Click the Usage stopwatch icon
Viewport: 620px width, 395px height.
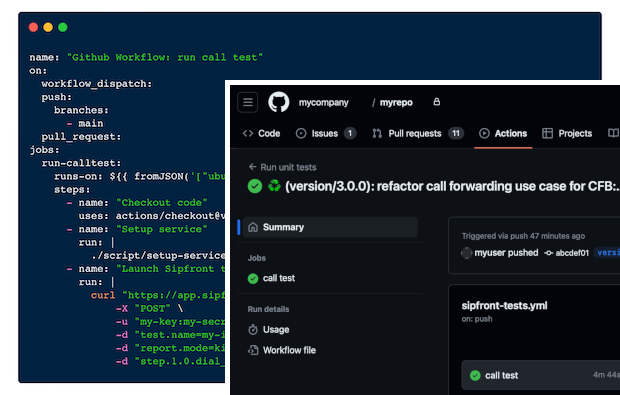tap(253, 330)
